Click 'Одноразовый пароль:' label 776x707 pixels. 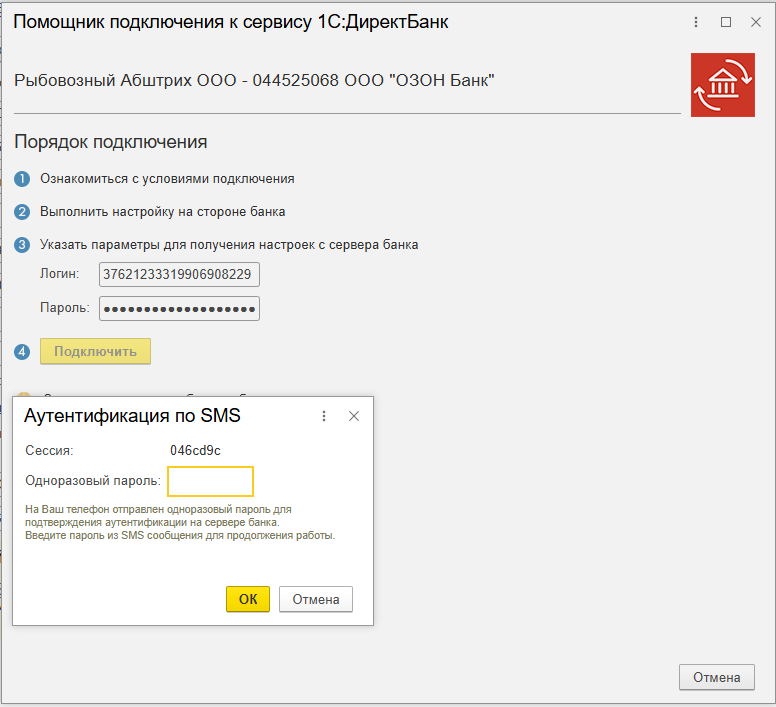click(x=93, y=480)
